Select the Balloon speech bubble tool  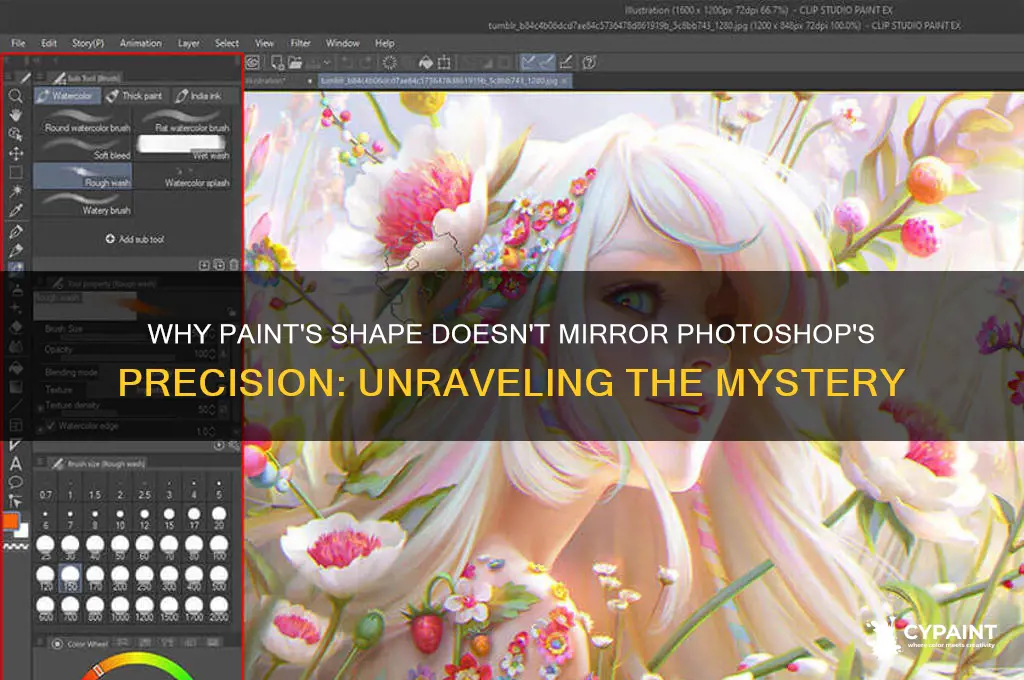click(x=16, y=483)
